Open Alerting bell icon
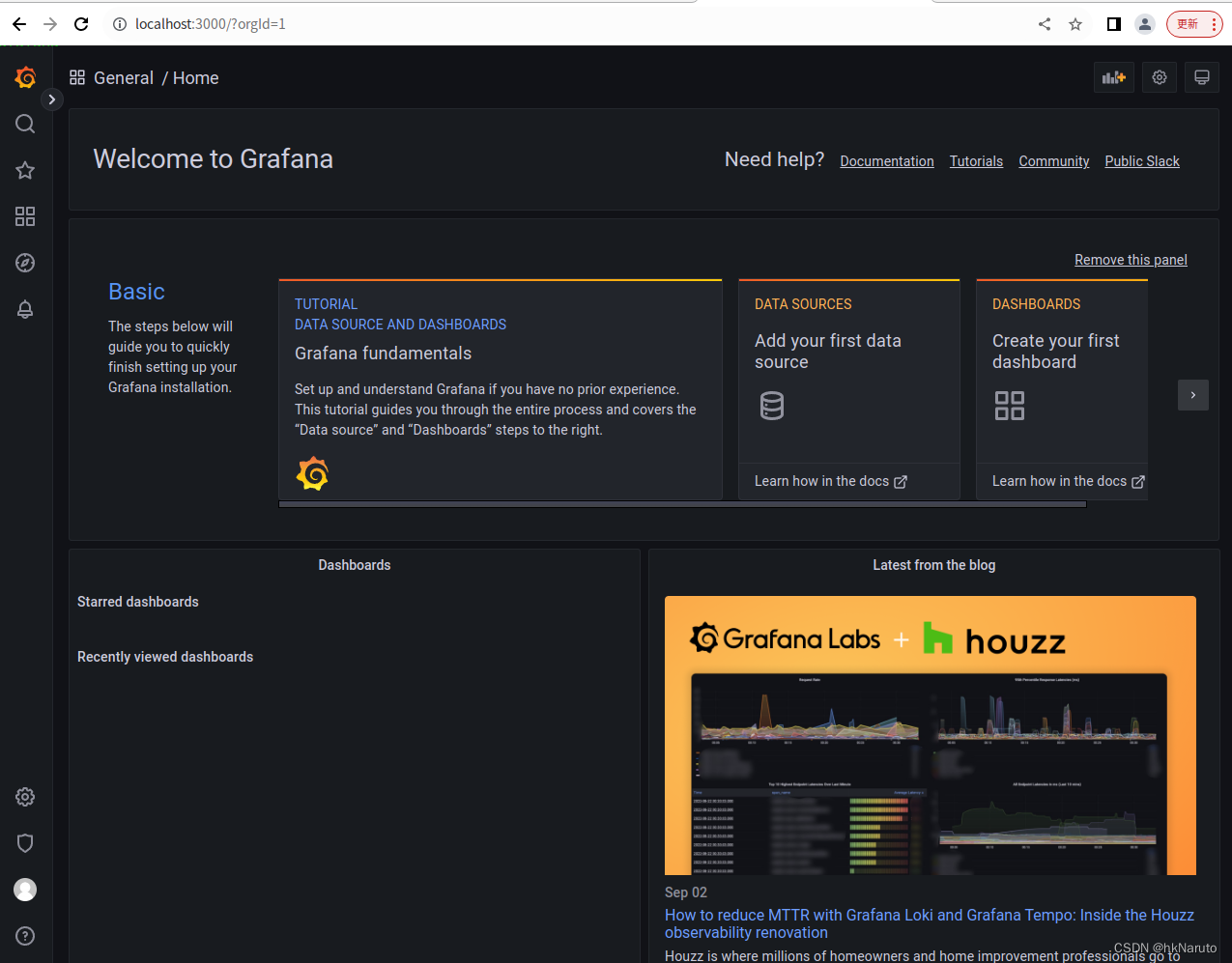Viewport: 1232px width, 963px height. (25, 309)
